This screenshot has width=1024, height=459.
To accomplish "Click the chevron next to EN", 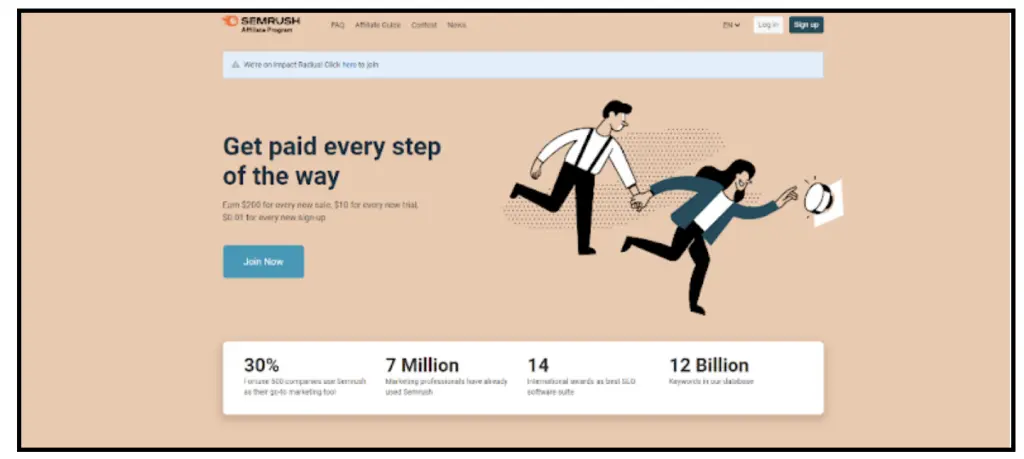I will tap(738, 25).
